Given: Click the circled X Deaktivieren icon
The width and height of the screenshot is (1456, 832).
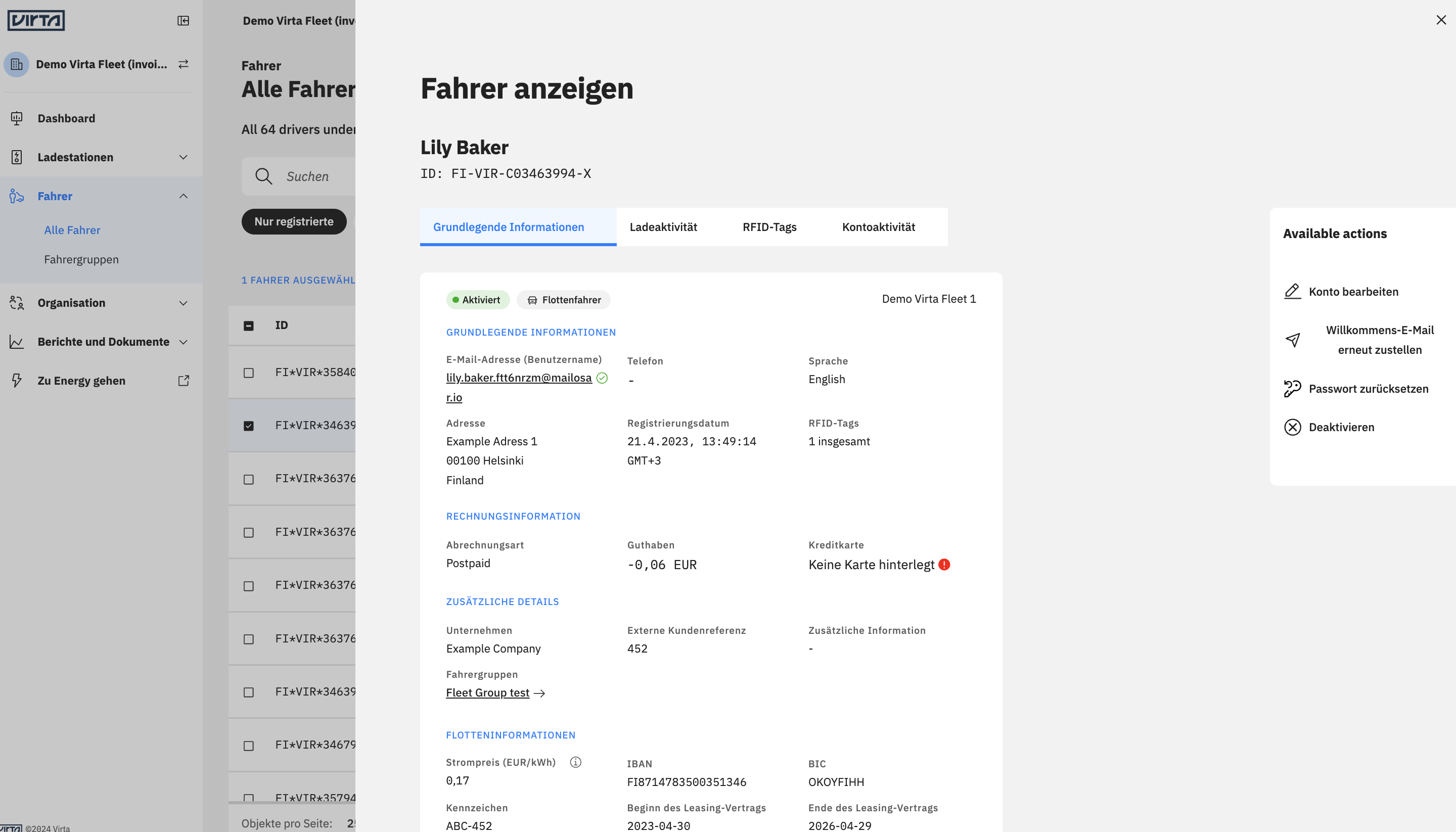Looking at the screenshot, I should tap(1293, 428).
